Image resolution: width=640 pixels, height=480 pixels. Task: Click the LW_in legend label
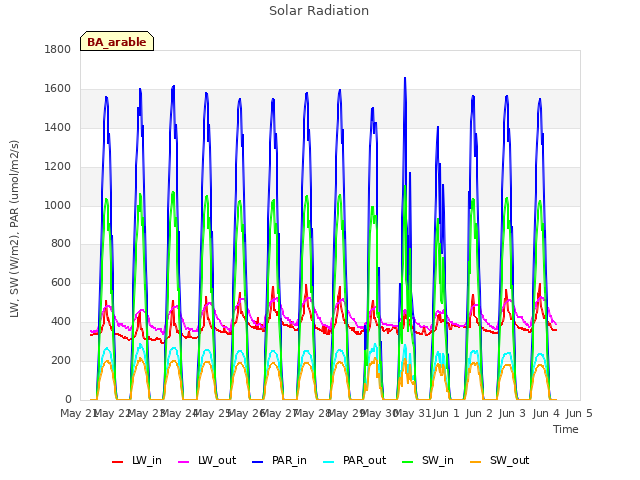(x=147, y=460)
